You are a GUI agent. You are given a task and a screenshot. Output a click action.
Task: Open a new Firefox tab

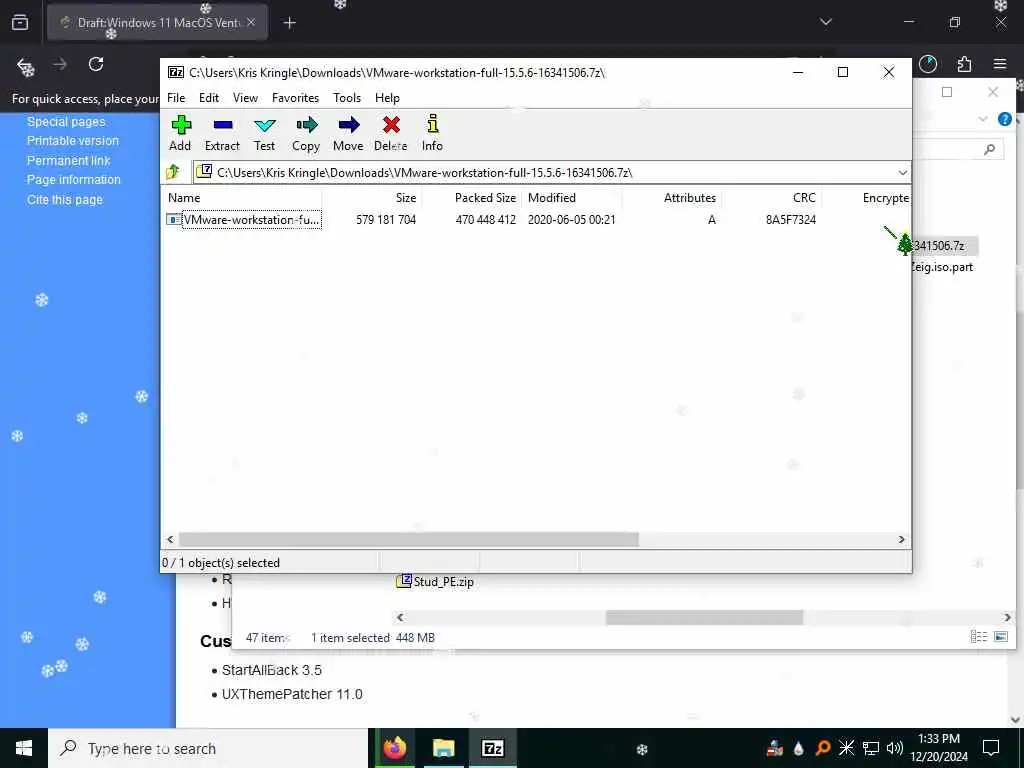(289, 23)
